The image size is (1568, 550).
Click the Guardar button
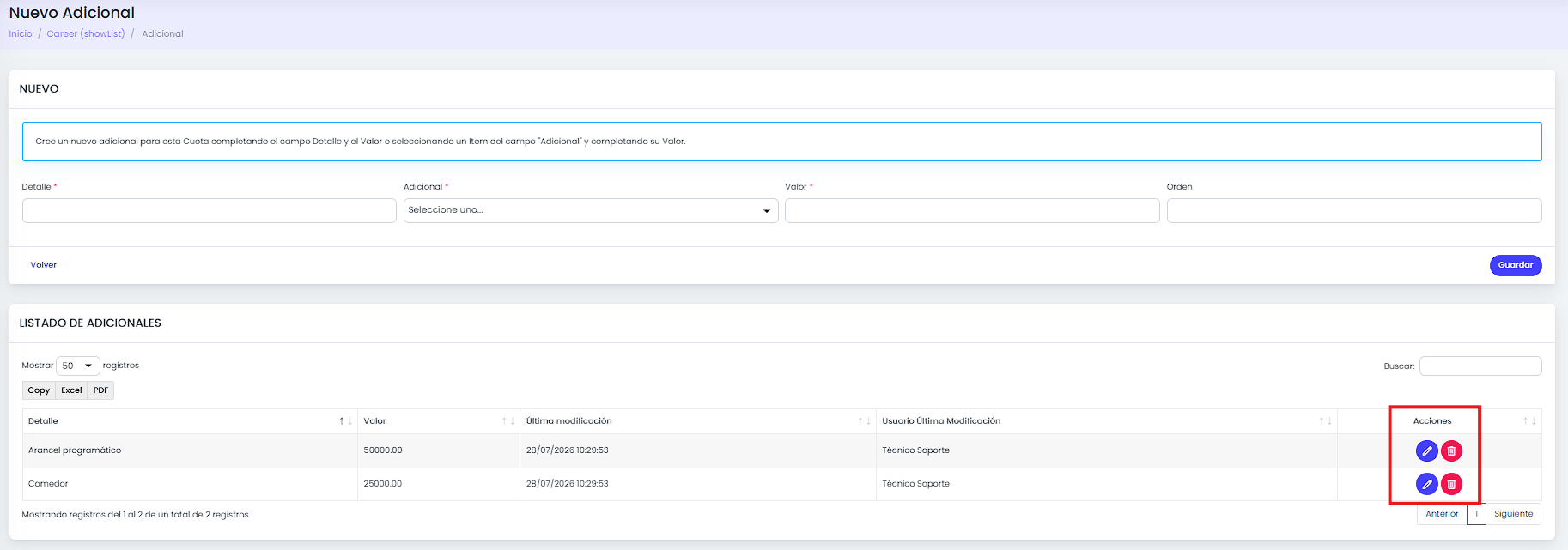(1516, 265)
